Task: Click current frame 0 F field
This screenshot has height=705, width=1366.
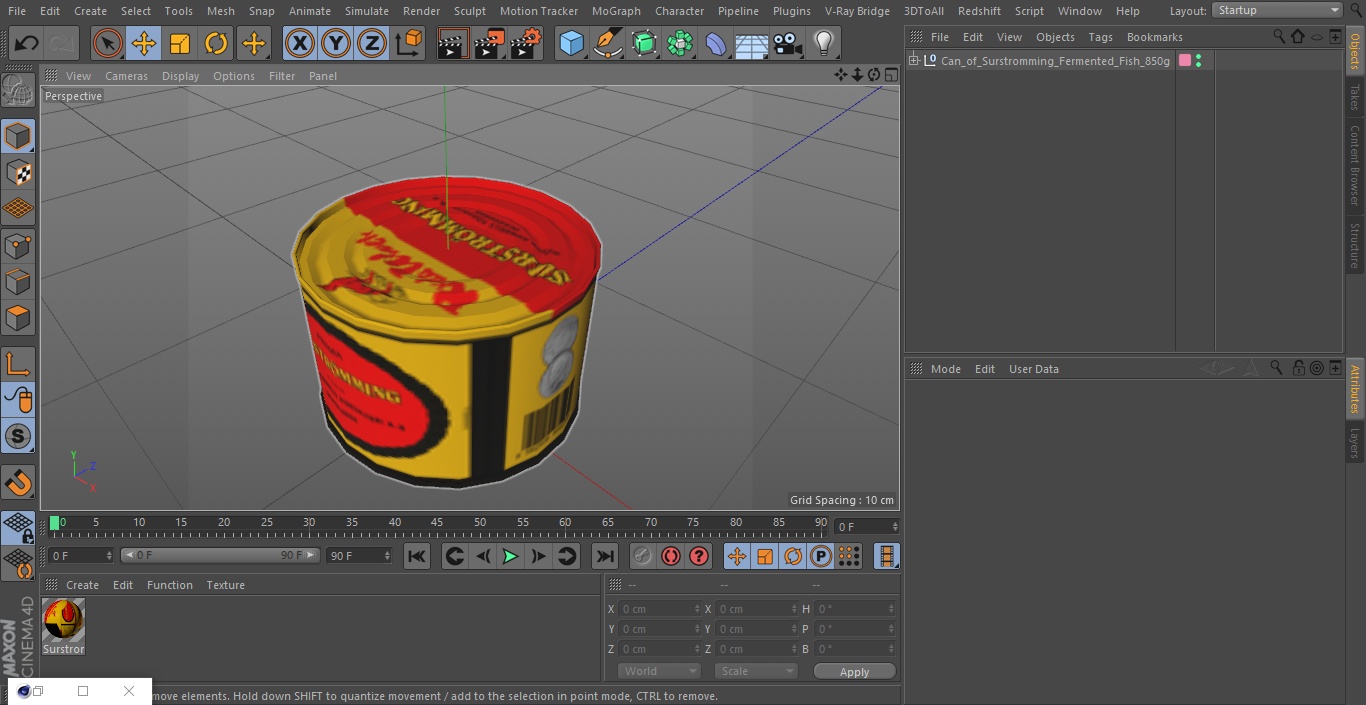Action: (867, 526)
